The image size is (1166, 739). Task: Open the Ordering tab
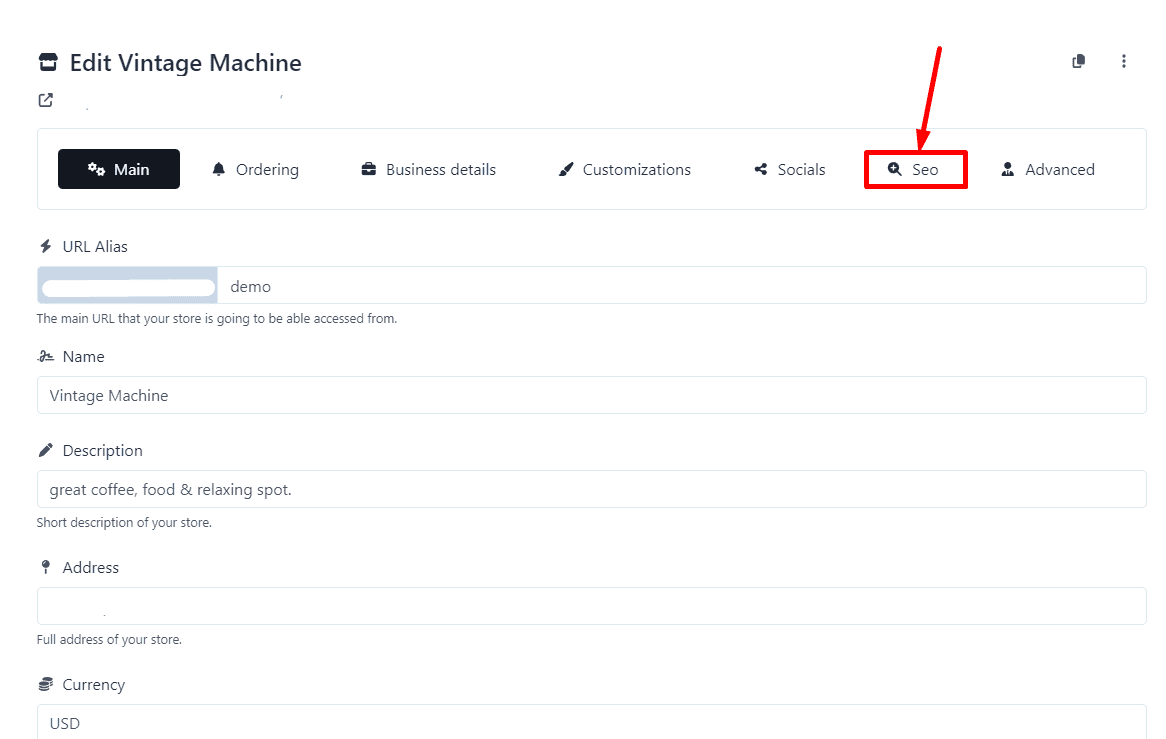(255, 170)
